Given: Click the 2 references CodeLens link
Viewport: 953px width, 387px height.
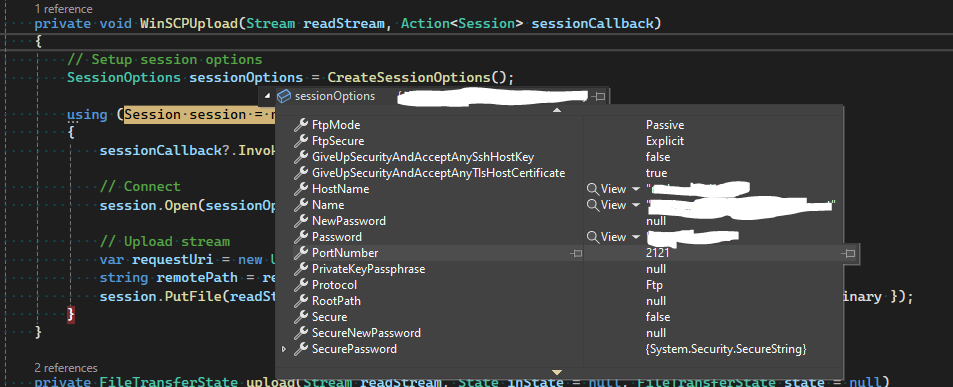Looking at the screenshot, I should pyautogui.click(x=66, y=368).
